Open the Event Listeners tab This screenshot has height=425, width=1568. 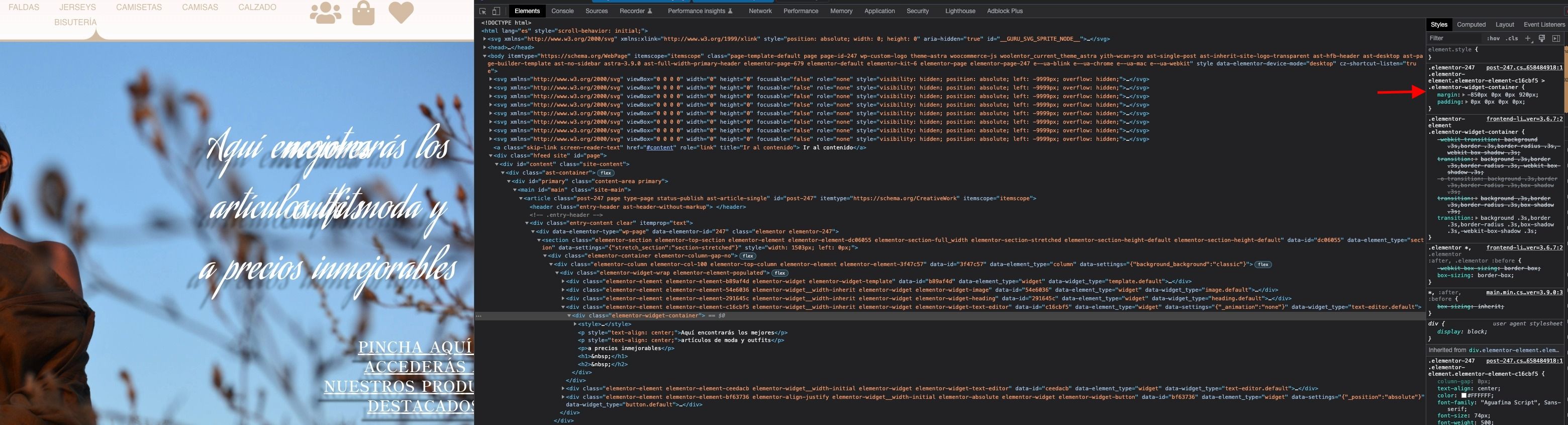pyautogui.click(x=1544, y=24)
